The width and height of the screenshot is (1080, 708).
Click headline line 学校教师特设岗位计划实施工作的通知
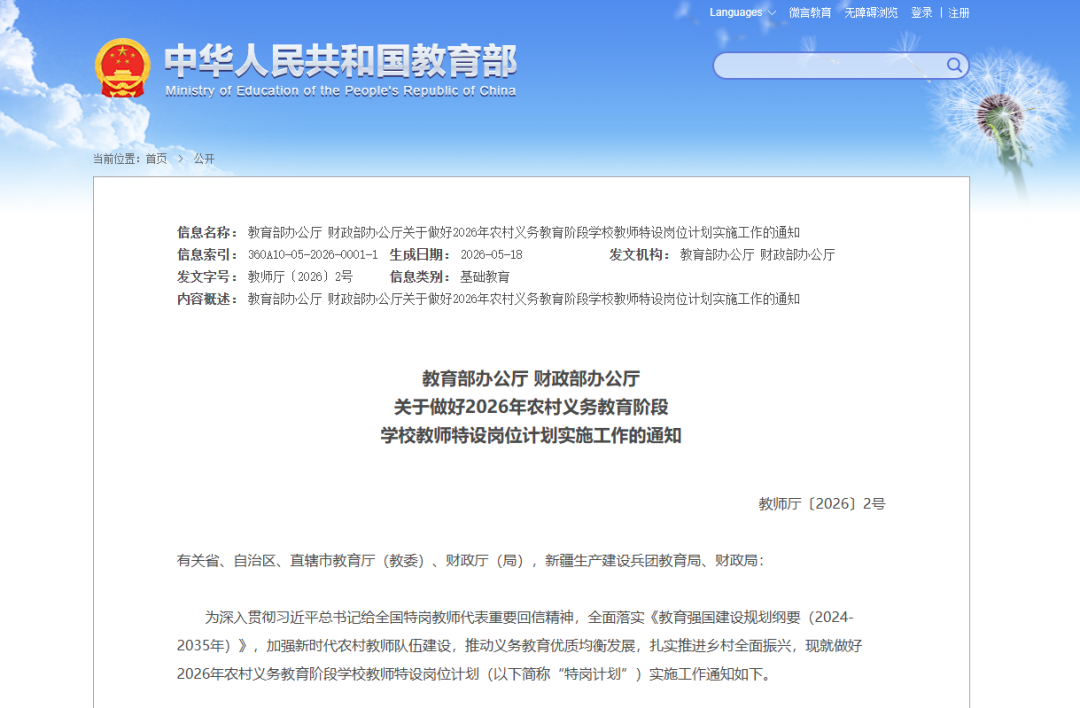coord(531,435)
